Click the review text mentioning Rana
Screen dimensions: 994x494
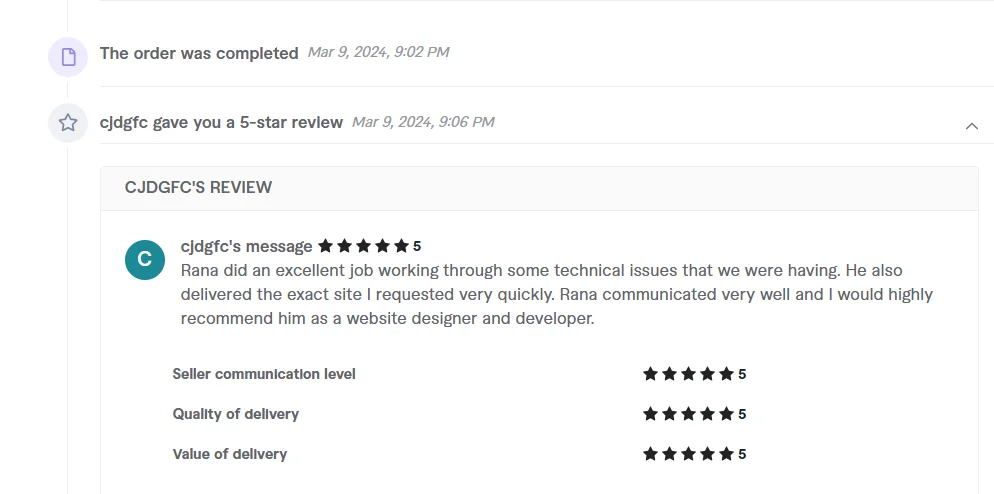click(x=557, y=295)
